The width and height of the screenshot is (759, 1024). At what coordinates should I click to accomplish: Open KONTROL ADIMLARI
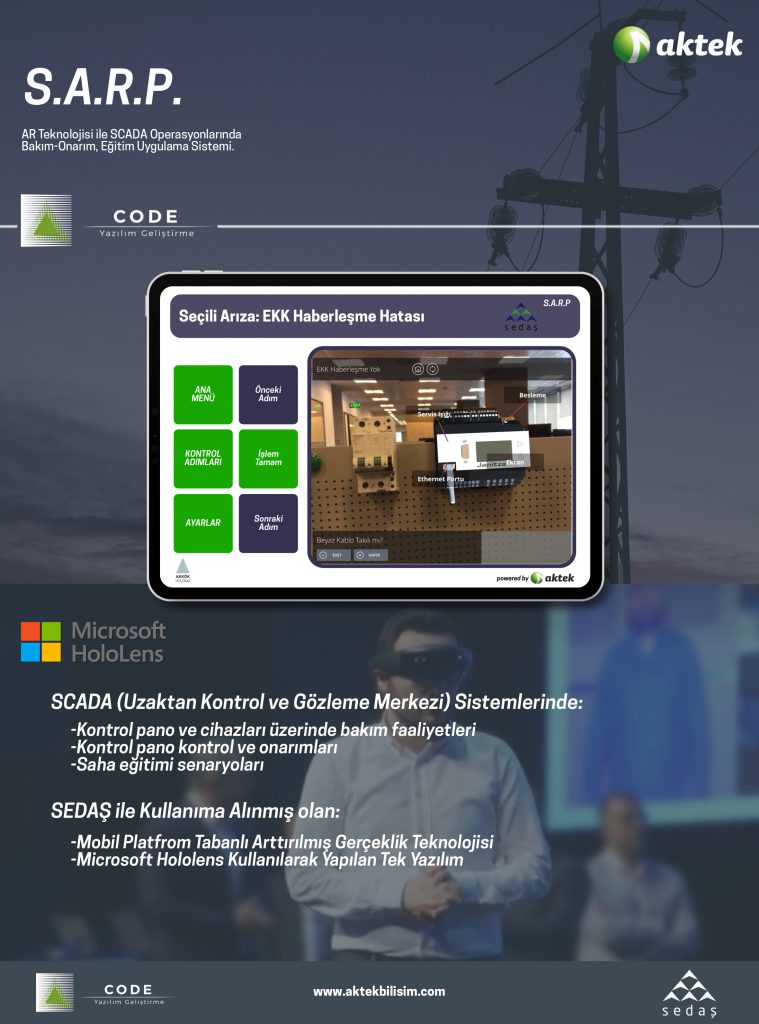pos(203,458)
